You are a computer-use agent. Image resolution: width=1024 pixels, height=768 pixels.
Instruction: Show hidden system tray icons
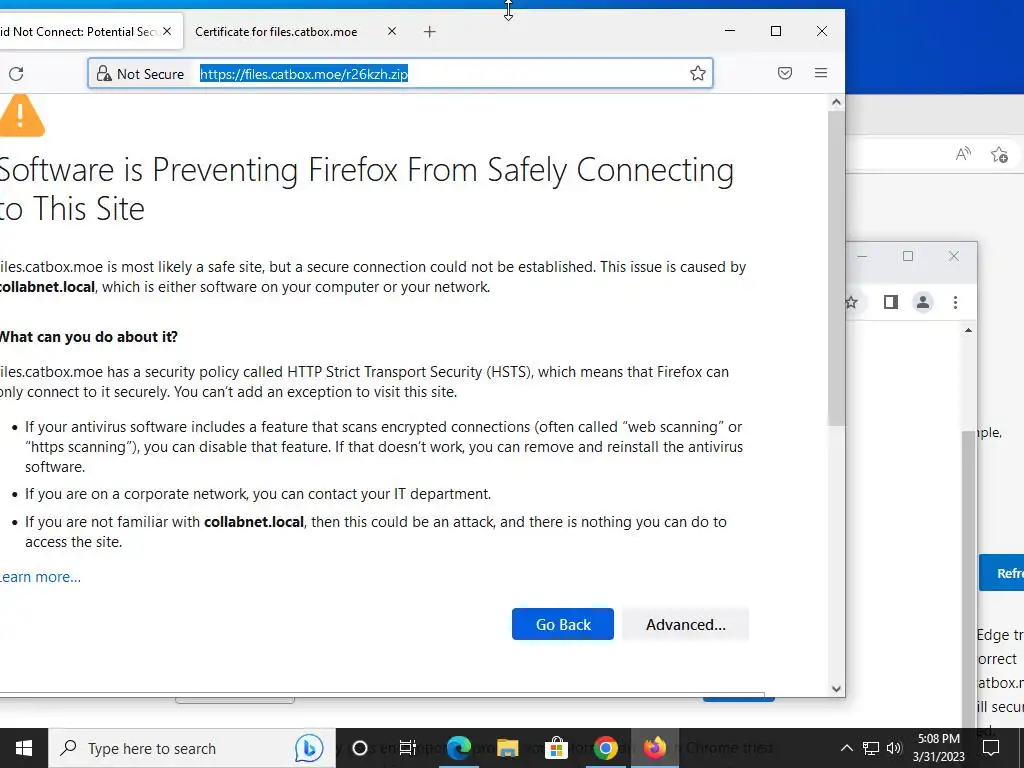tap(846, 748)
